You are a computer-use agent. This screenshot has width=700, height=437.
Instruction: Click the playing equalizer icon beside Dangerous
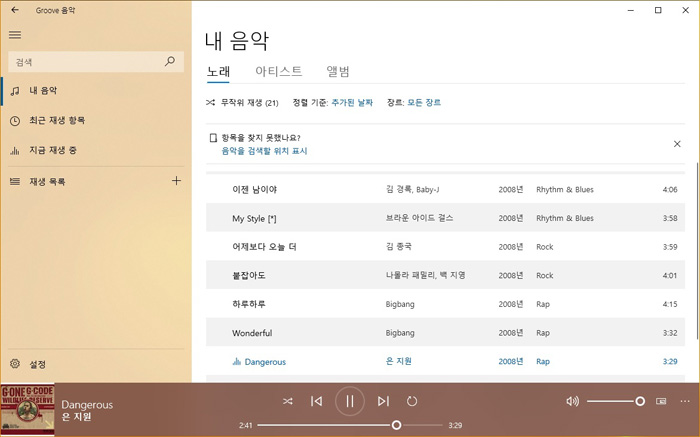(237, 362)
